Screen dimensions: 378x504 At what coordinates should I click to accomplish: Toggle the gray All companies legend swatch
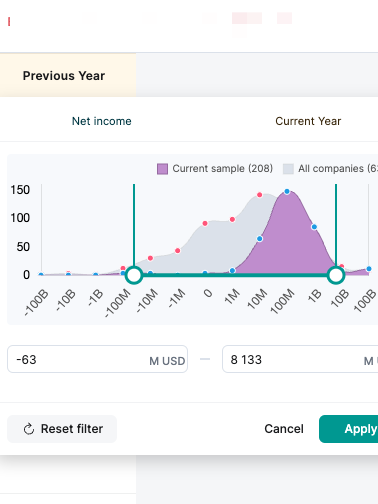(288, 169)
